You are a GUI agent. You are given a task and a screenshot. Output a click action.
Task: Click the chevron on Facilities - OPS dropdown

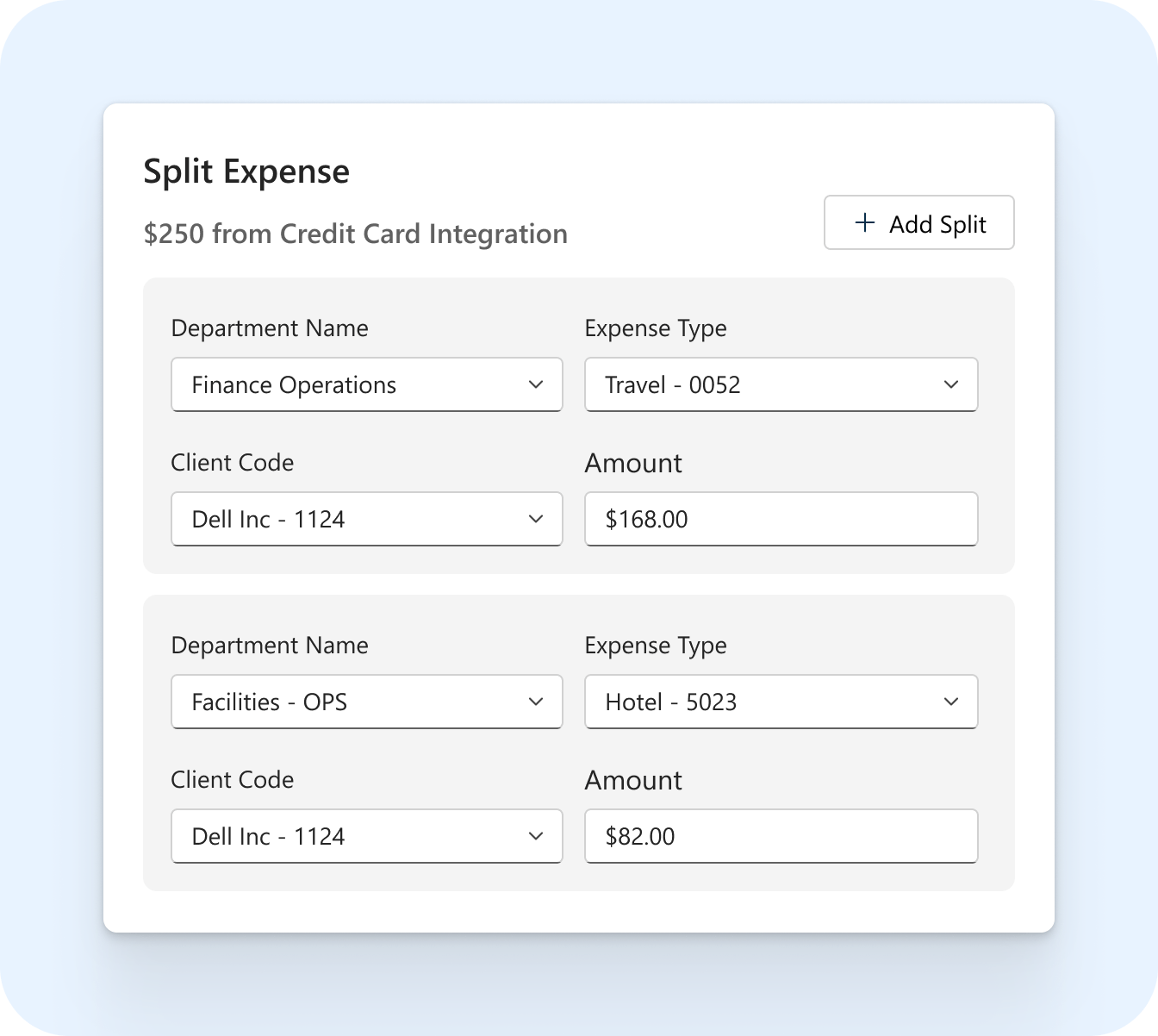[x=535, y=702]
